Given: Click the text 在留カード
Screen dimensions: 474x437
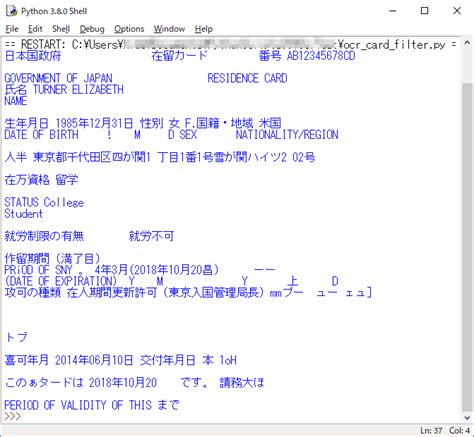Looking at the screenshot, I should [179, 55].
